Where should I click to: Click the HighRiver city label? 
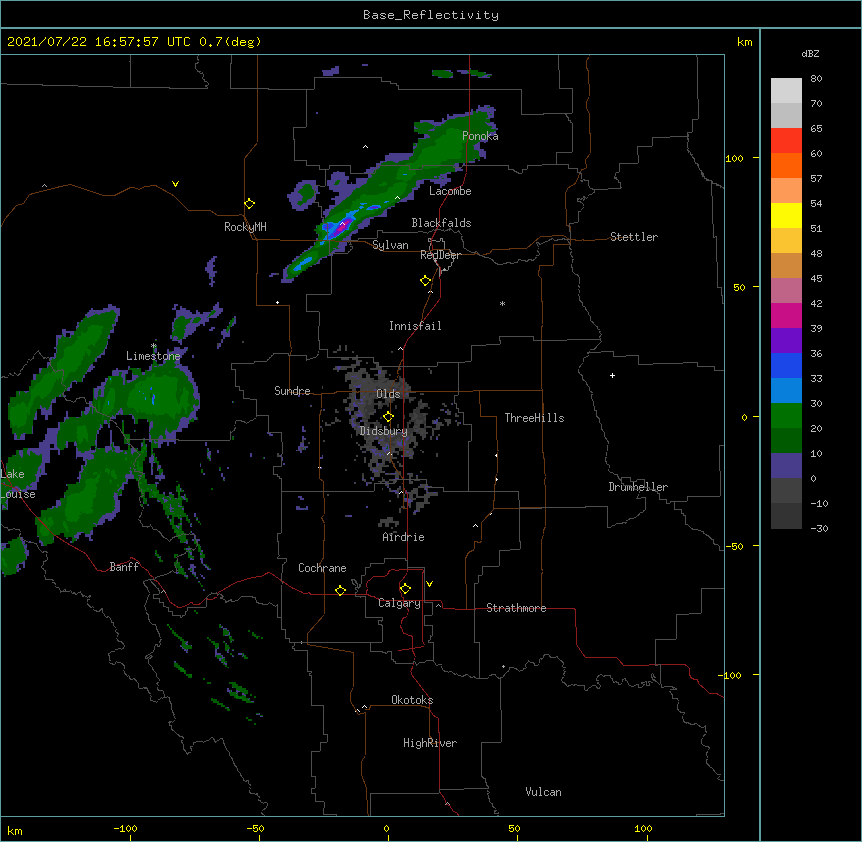click(430, 743)
